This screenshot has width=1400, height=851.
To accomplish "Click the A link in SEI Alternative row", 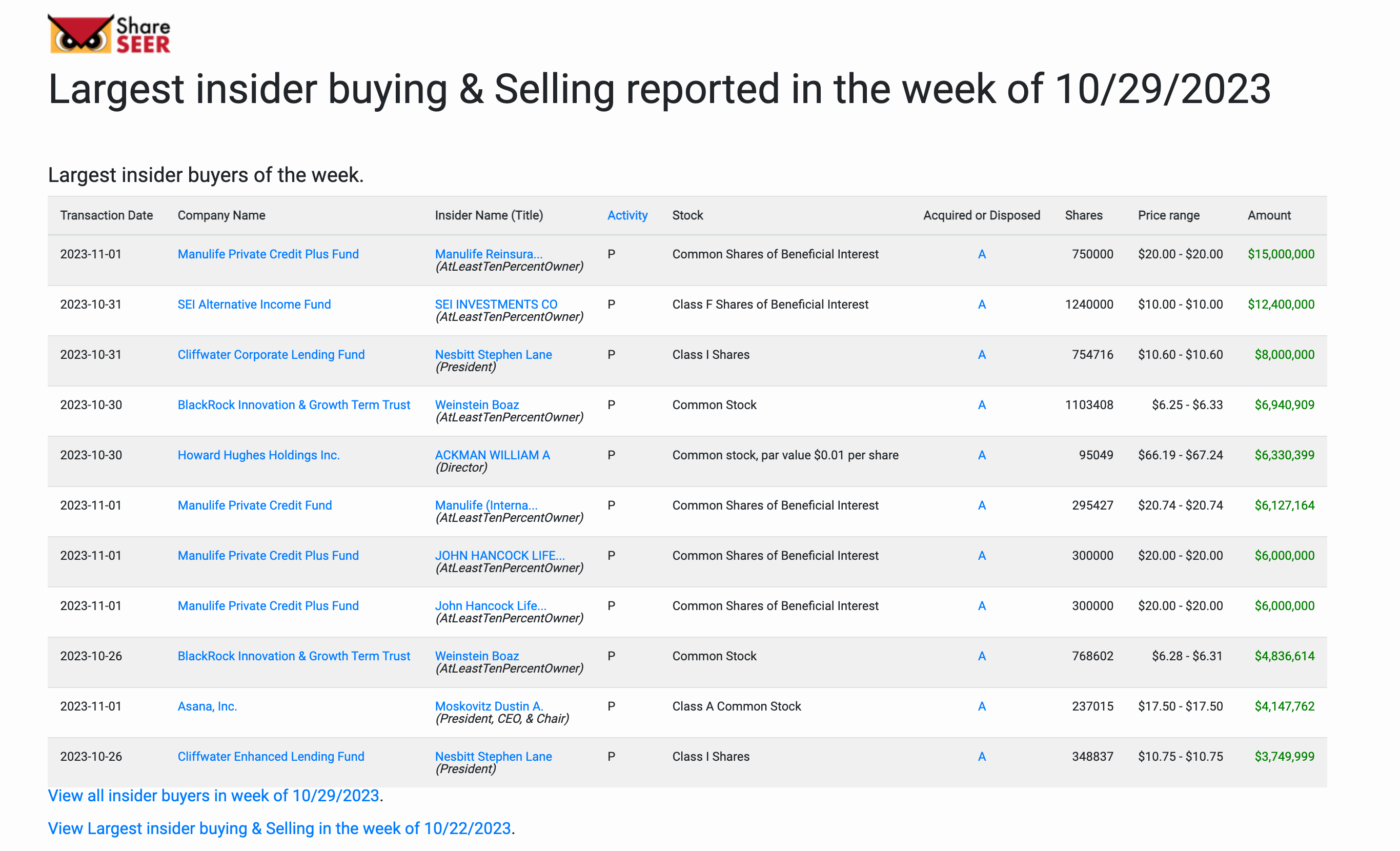I will [x=981, y=305].
